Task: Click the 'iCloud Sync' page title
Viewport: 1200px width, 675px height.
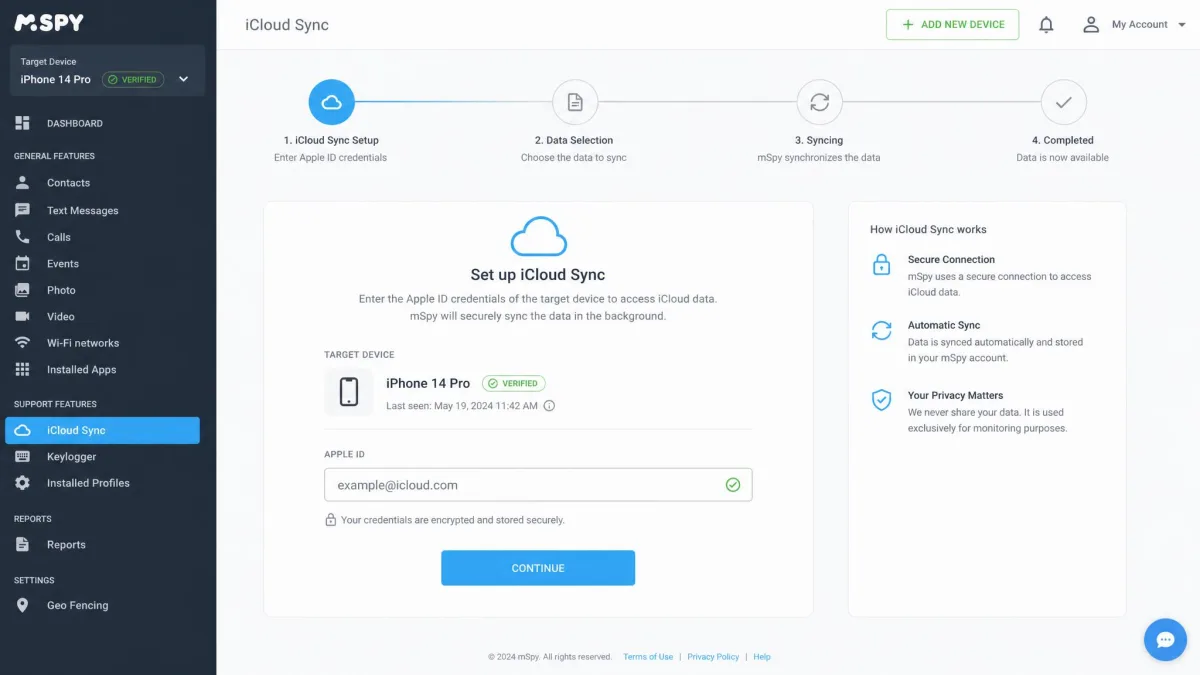Action: (287, 25)
